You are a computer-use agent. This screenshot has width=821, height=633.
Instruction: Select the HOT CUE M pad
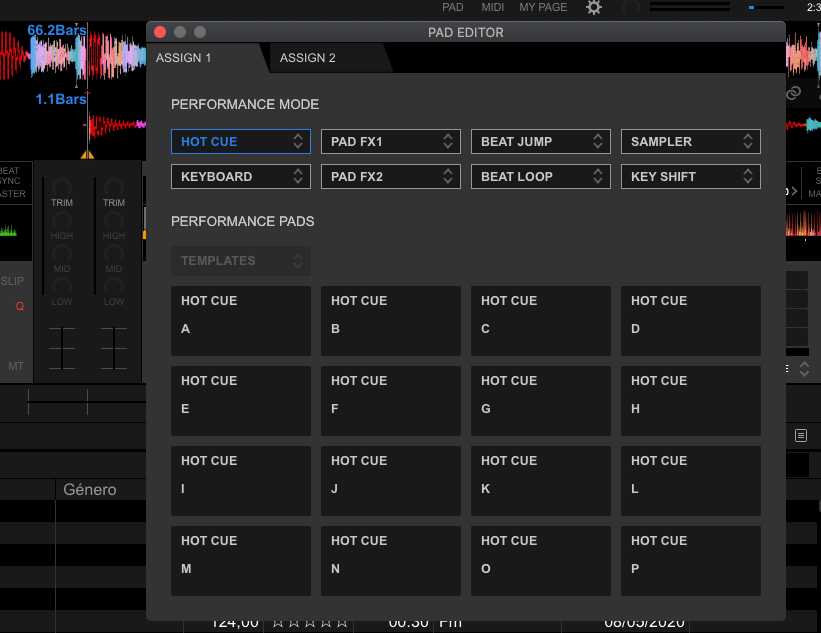[x=241, y=561]
